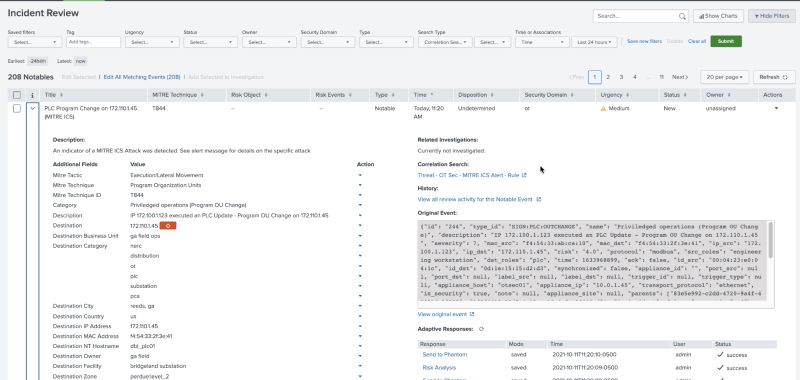Open external icon after View original event
Image resolution: width=800 pixels, height=380 pixels.
coord(472,314)
